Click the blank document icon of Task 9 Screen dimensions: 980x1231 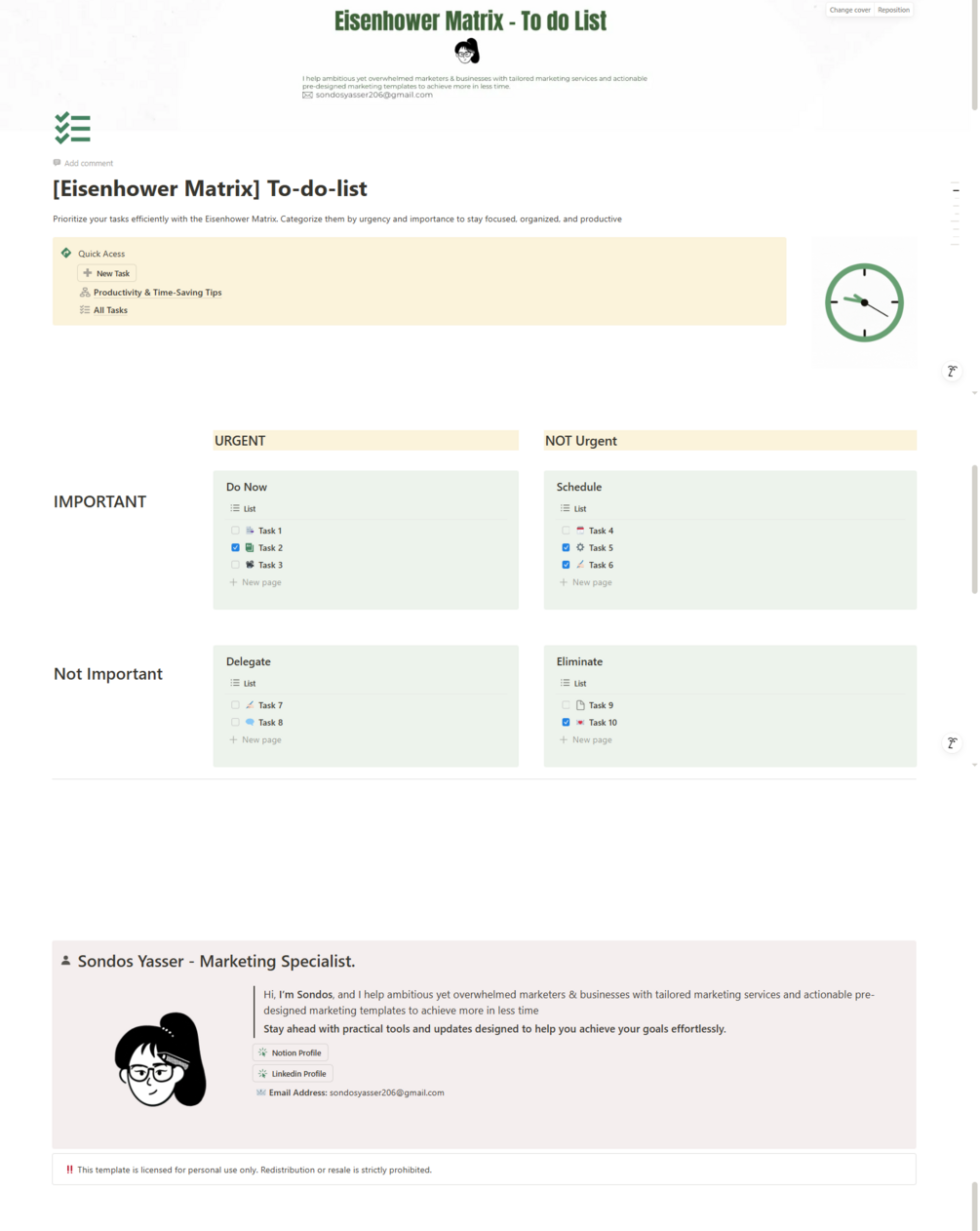coord(580,704)
